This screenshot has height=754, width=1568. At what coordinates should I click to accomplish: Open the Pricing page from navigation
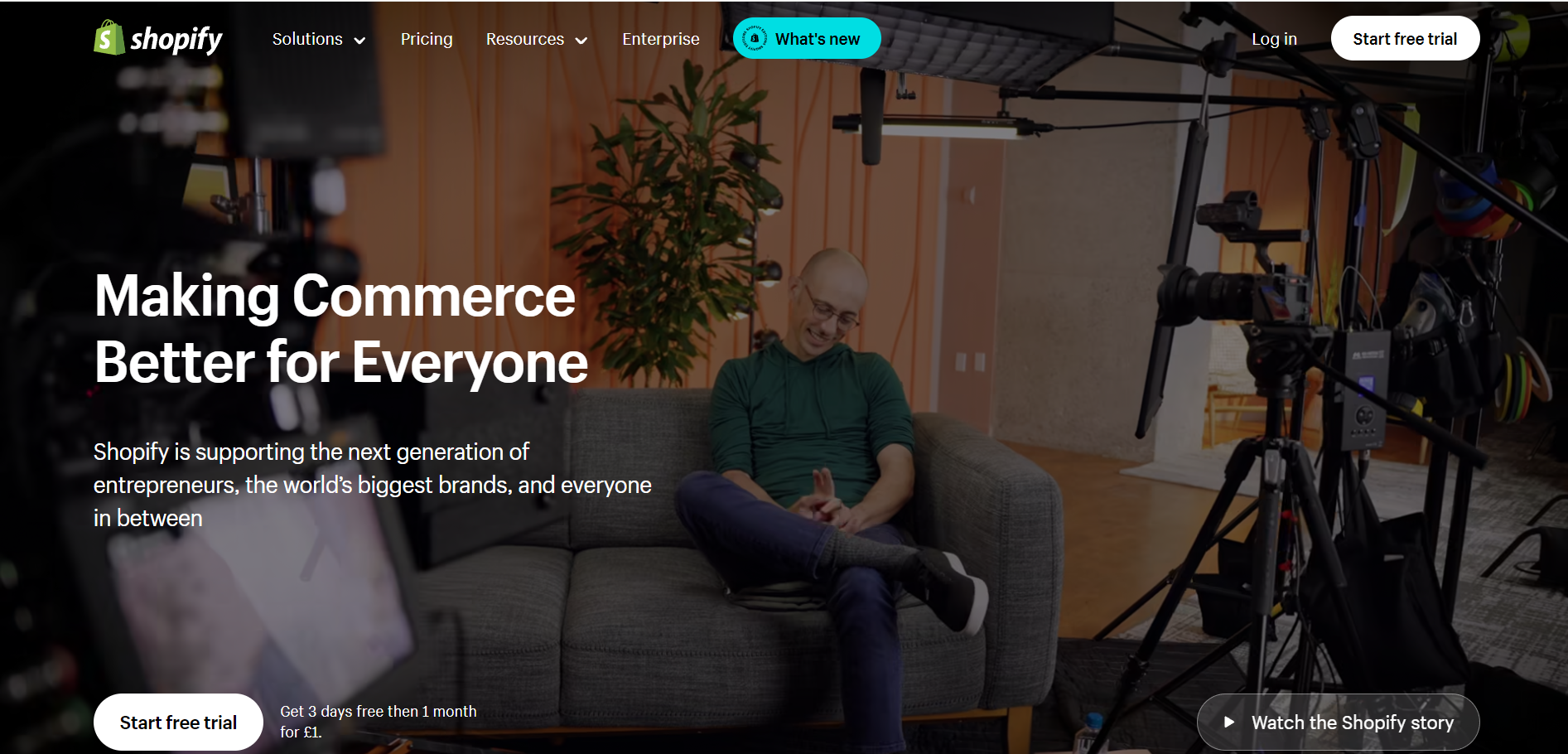click(427, 38)
